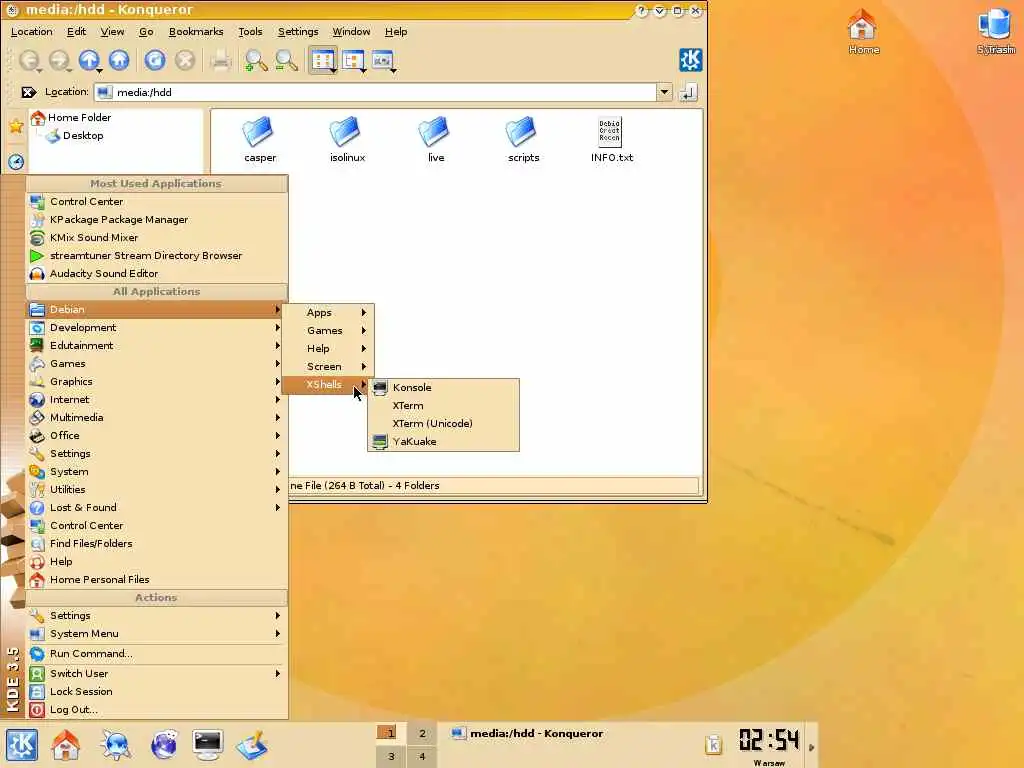Select Desktop in sidebar tree
The height and width of the screenshot is (768, 1024).
[x=75, y=136]
